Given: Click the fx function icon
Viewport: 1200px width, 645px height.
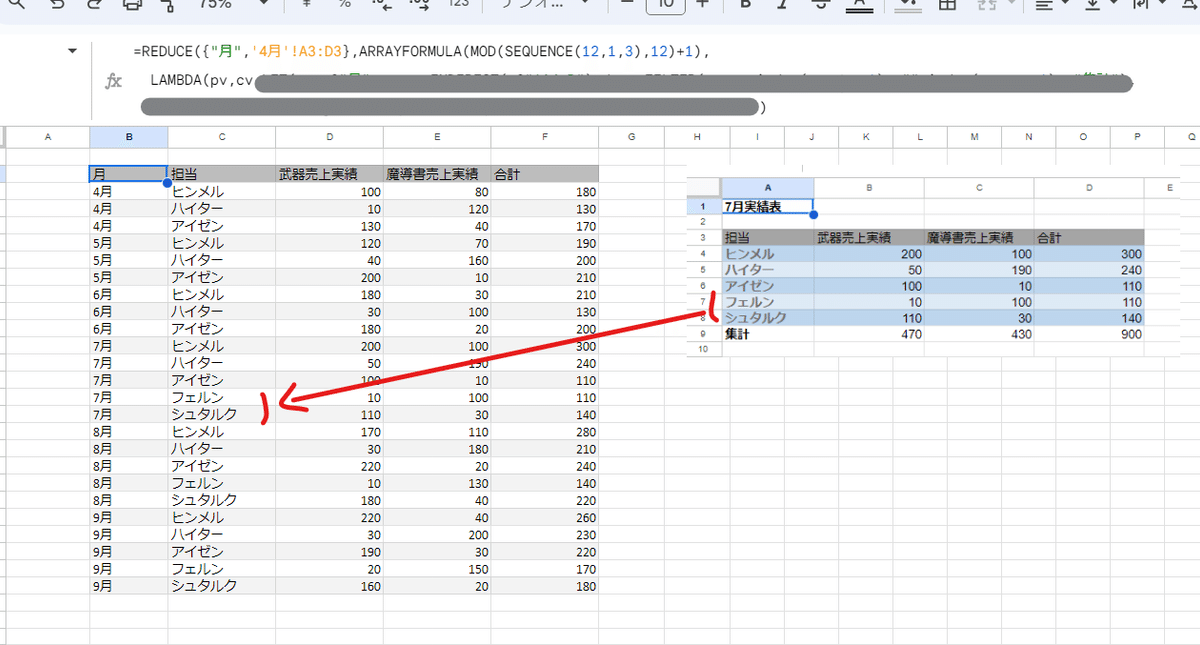Looking at the screenshot, I should click(x=114, y=80).
